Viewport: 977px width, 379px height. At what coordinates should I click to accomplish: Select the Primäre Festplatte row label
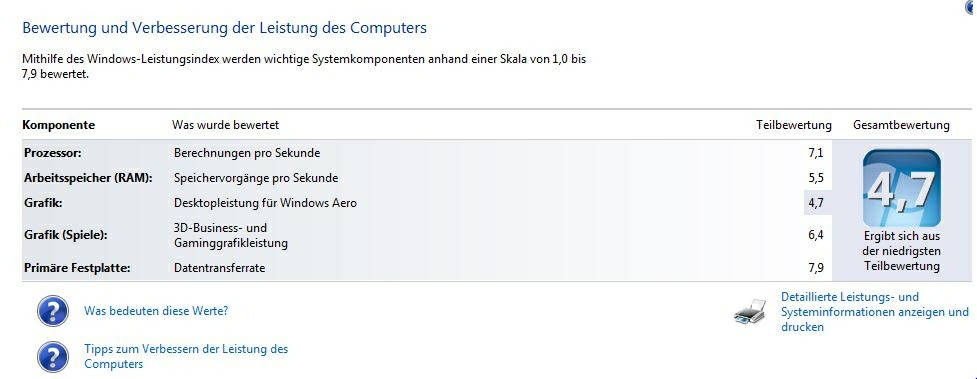pyautogui.click(x=78, y=268)
